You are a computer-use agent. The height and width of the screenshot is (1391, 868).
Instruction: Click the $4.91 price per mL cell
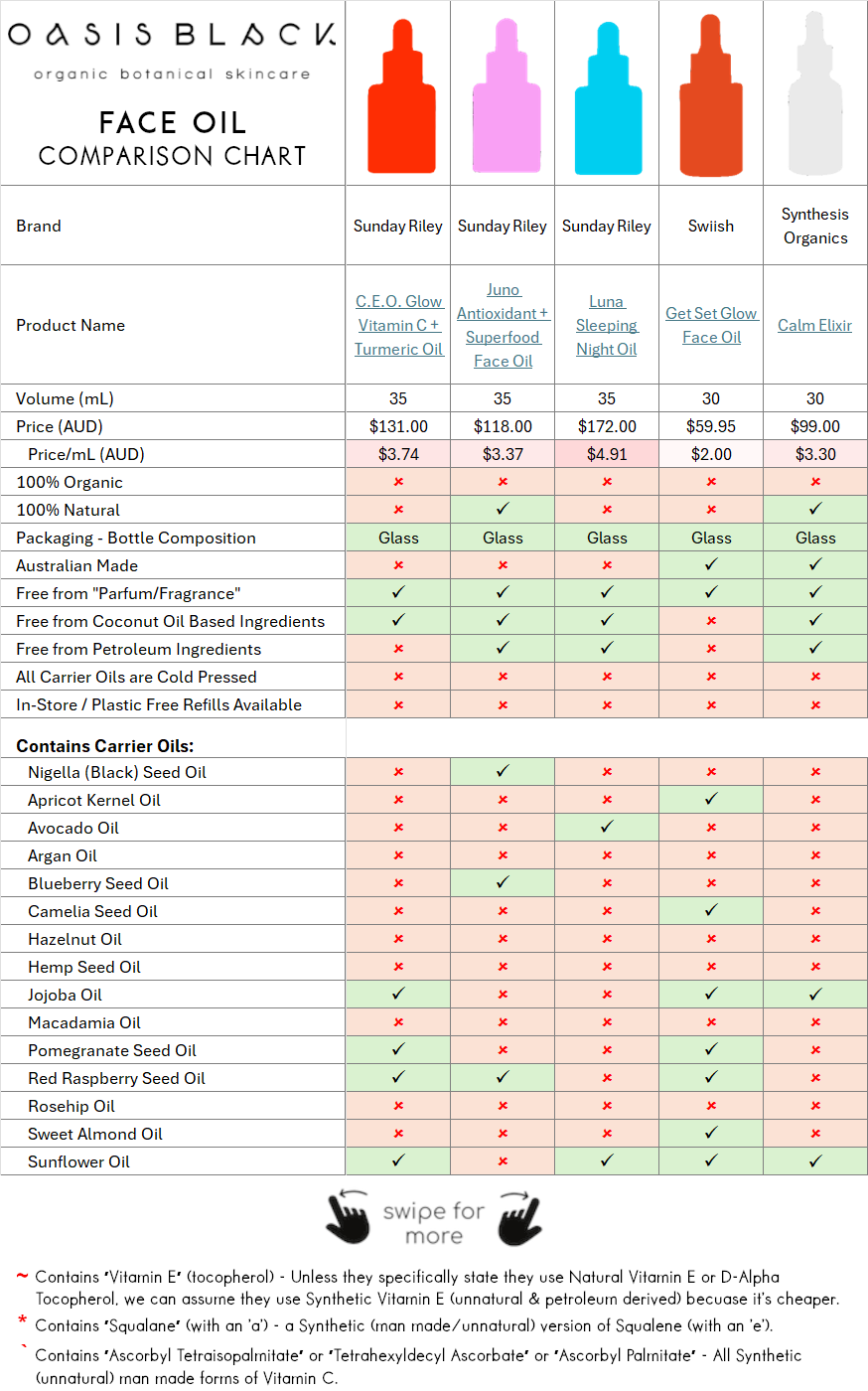pos(607,454)
